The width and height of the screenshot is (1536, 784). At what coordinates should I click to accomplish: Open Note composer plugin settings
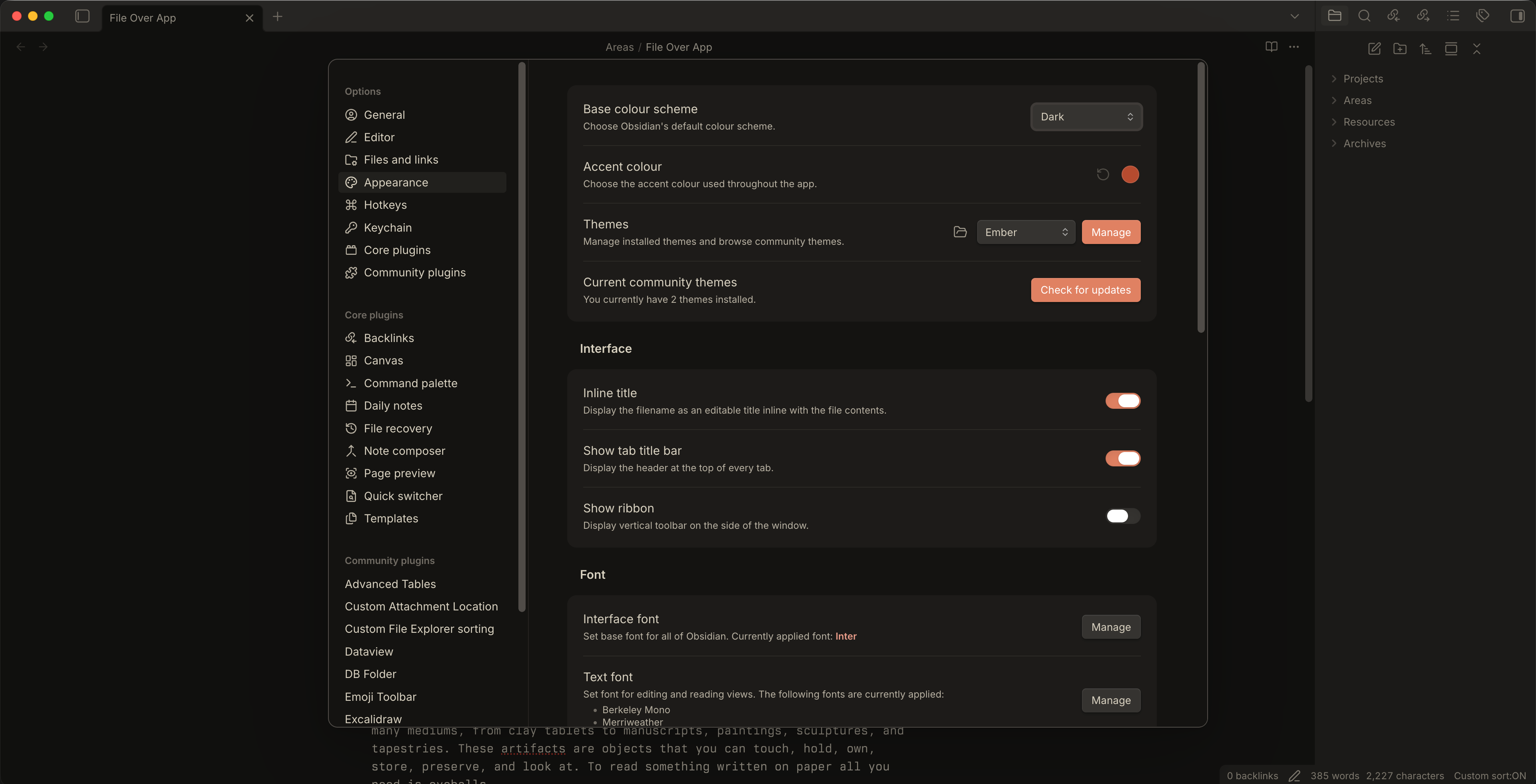(x=422, y=451)
